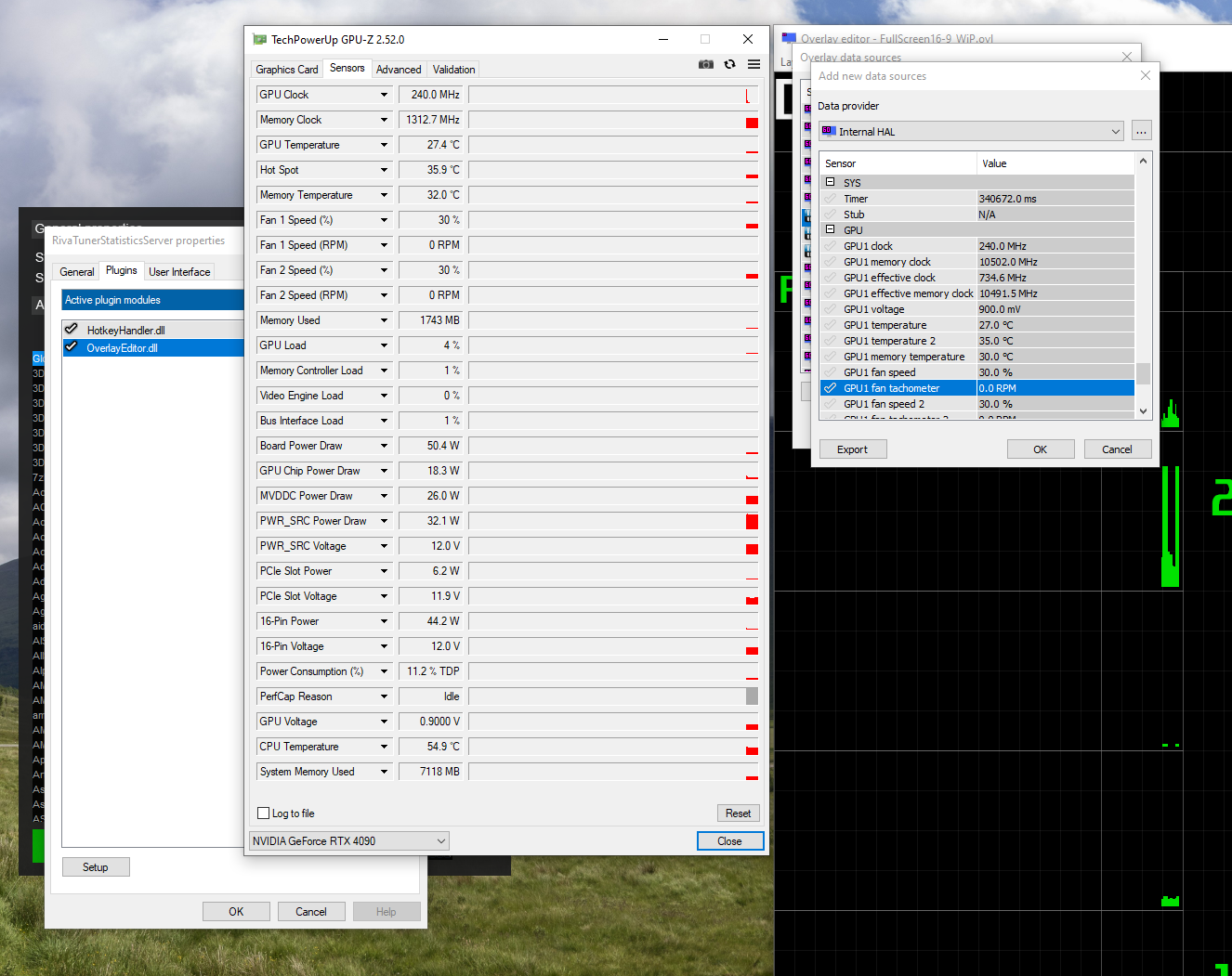Toggle checkmark for GPU1 temperature sensor
The width and height of the screenshot is (1232, 976).
(x=831, y=325)
